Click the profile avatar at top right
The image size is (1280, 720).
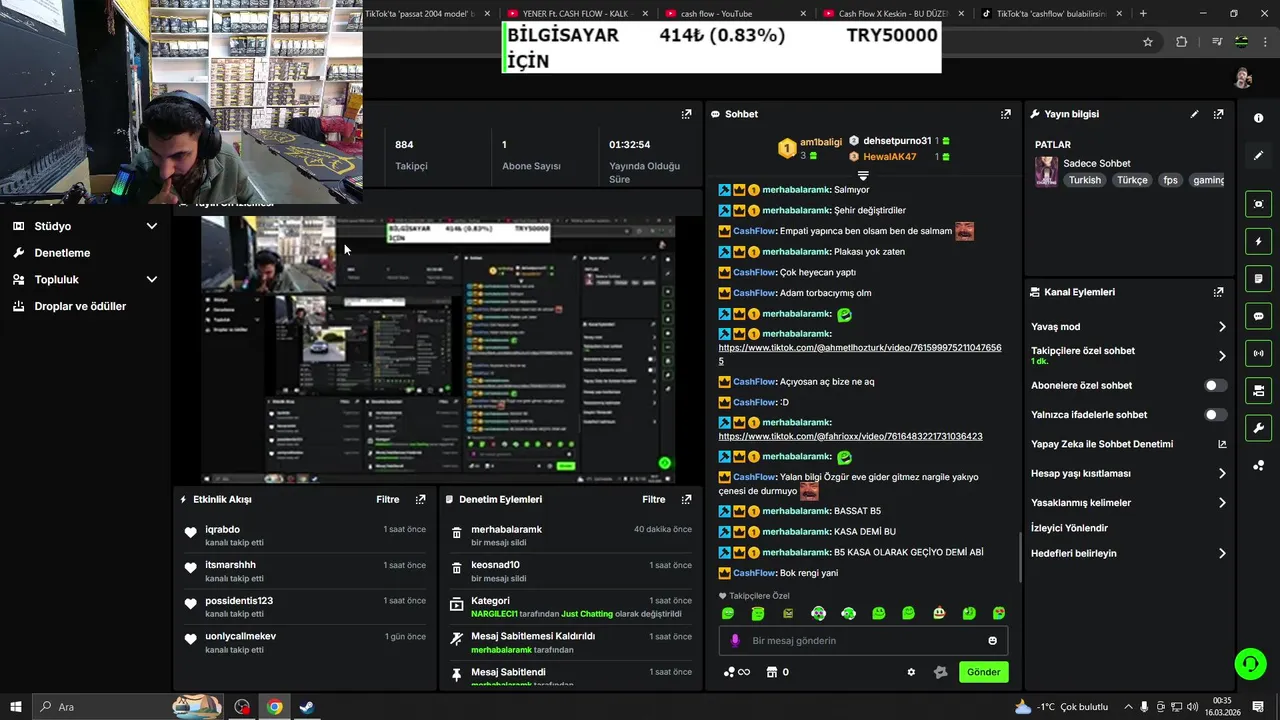coord(1243,78)
